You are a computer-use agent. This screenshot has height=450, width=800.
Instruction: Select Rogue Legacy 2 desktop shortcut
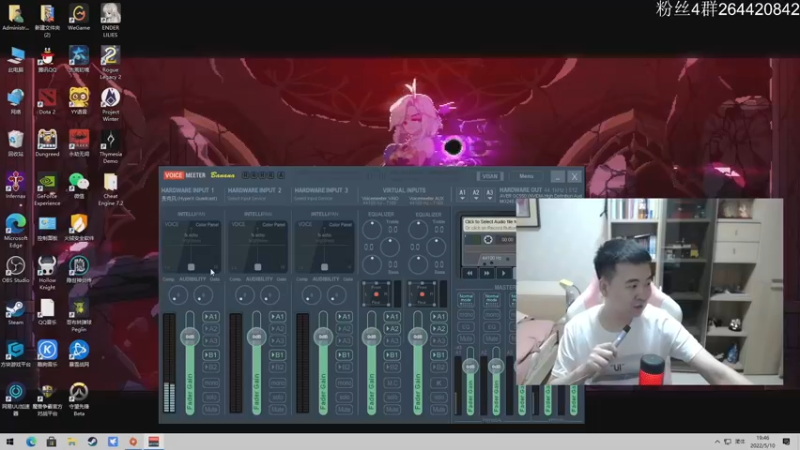110,63
